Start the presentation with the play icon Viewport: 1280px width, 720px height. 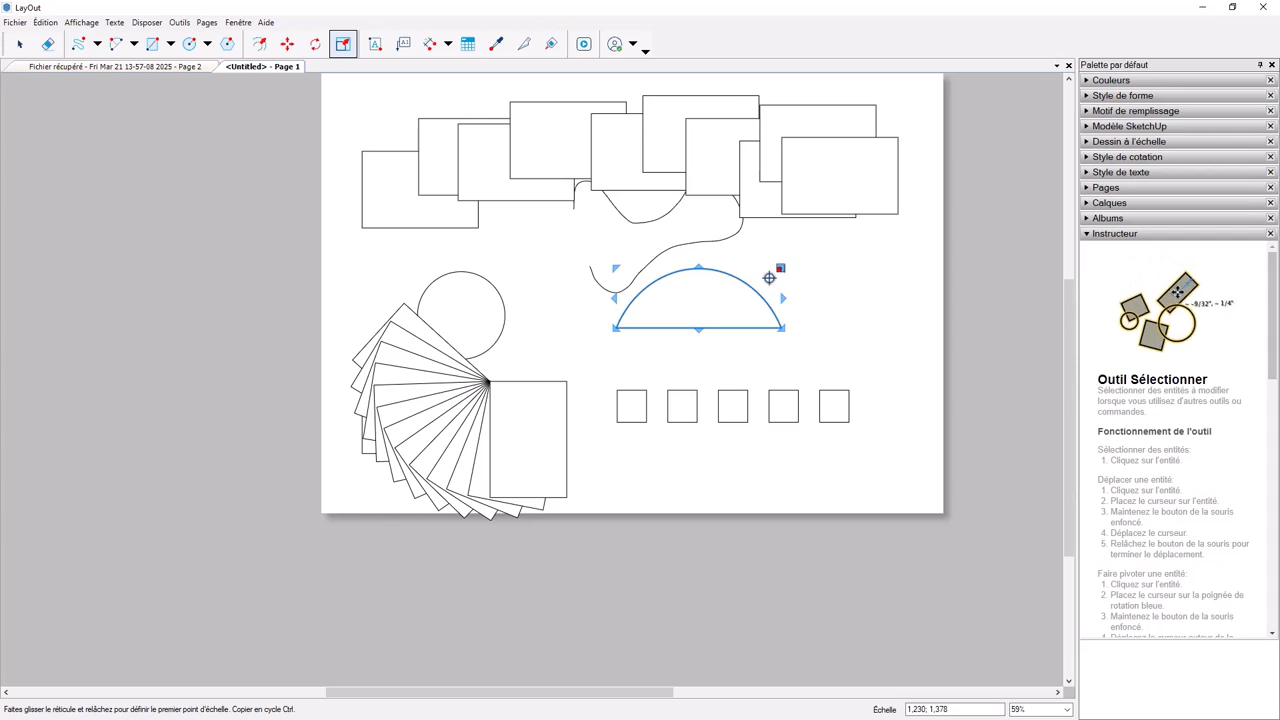584,43
